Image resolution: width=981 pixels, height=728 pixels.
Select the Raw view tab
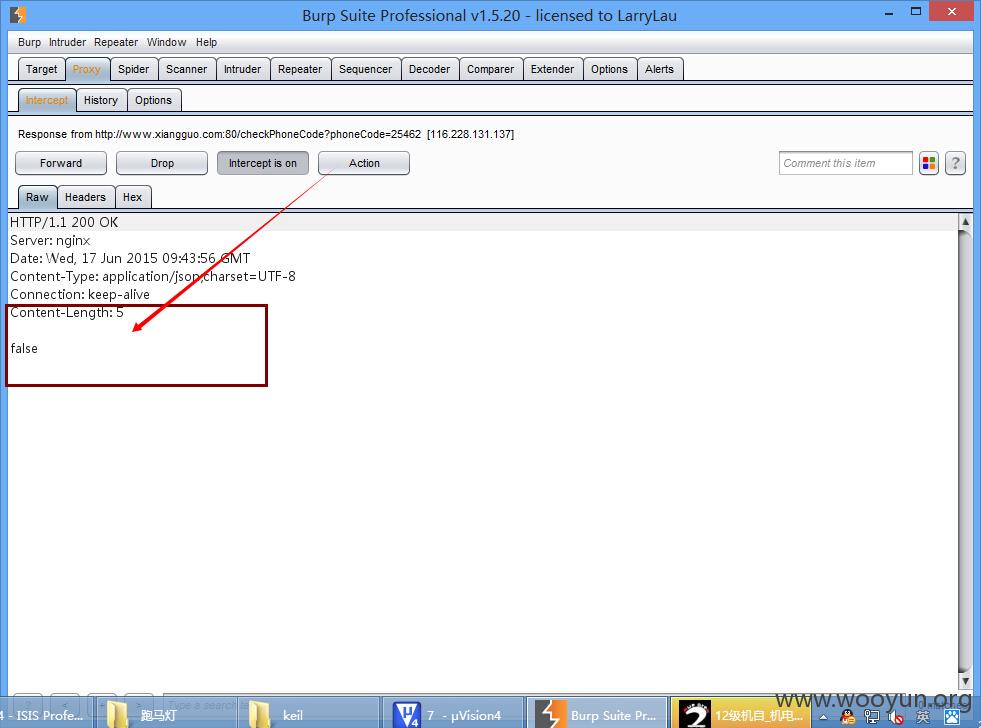(x=38, y=197)
